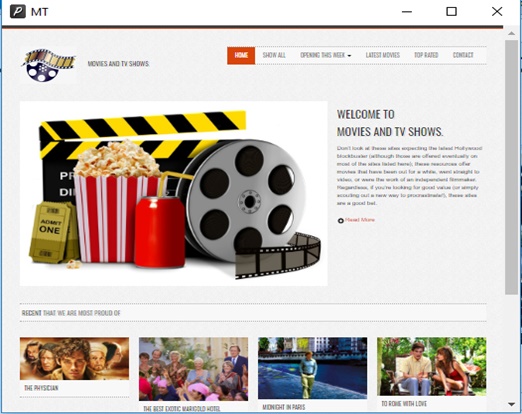The image size is (522, 414).
Task: Click the Read More circle arrow icon
Action: [x=340, y=220]
